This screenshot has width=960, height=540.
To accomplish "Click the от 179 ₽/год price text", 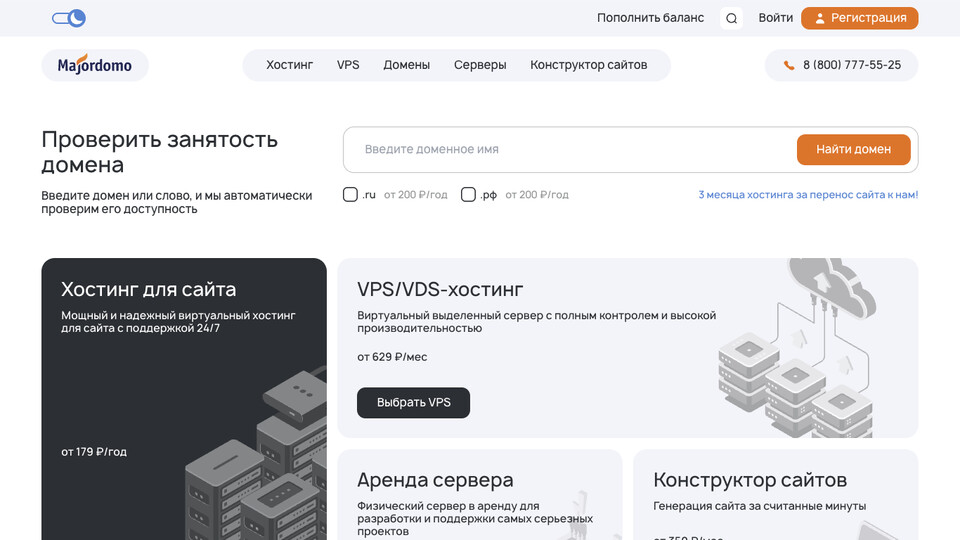I will tap(94, 452).
